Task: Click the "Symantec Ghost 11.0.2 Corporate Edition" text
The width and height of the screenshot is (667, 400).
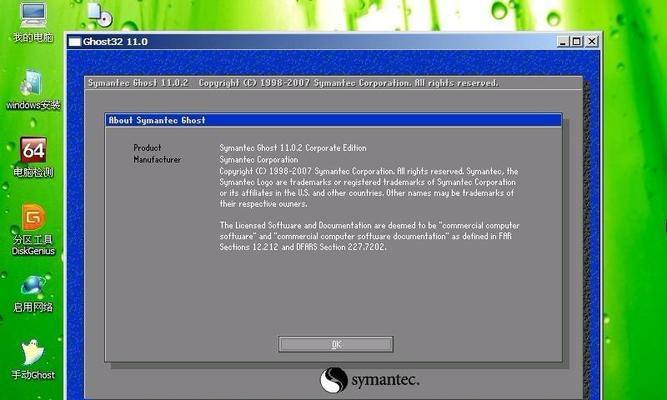Action: (293, 148)
